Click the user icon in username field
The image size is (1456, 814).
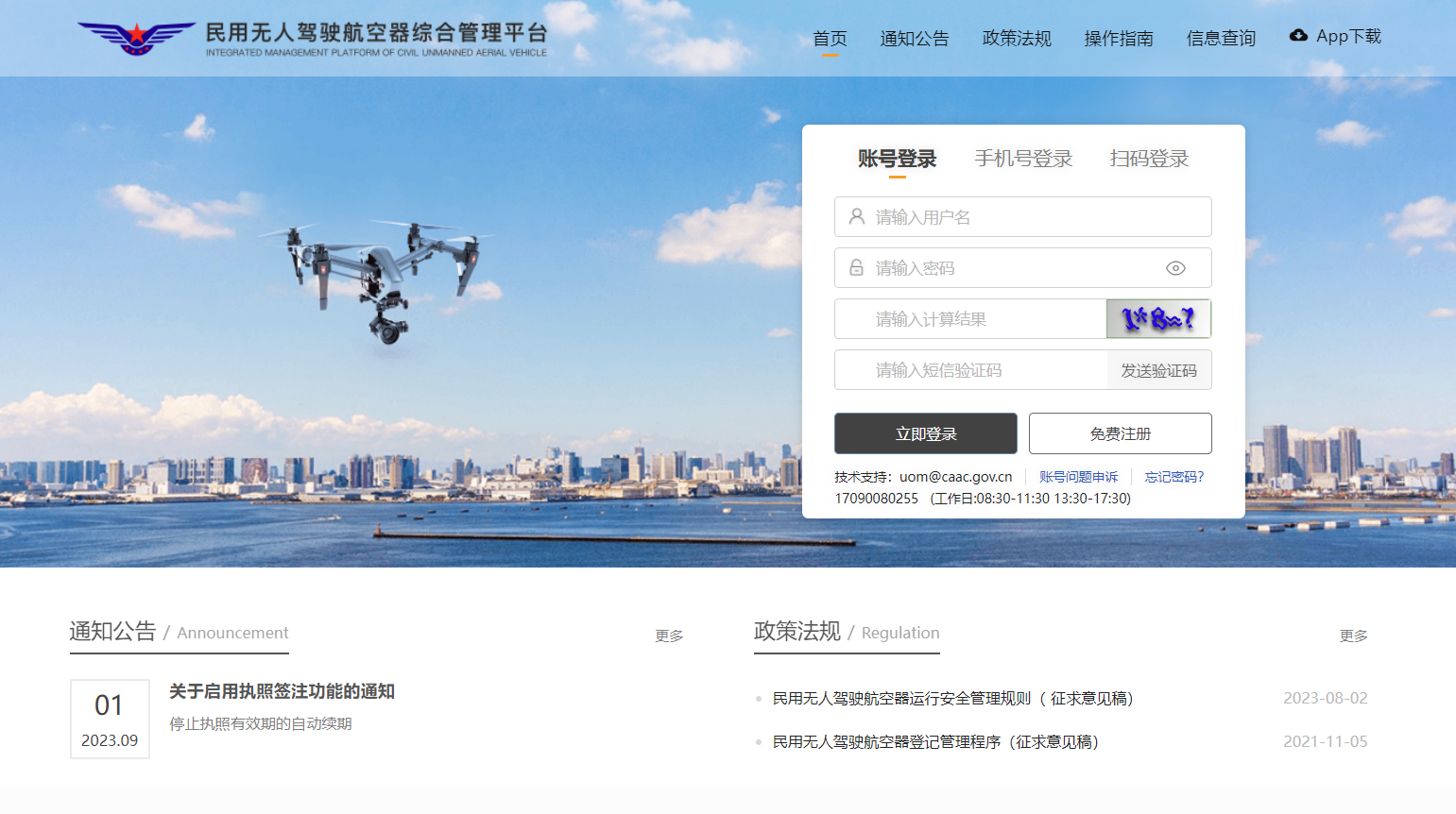click(x=856, y=217)
